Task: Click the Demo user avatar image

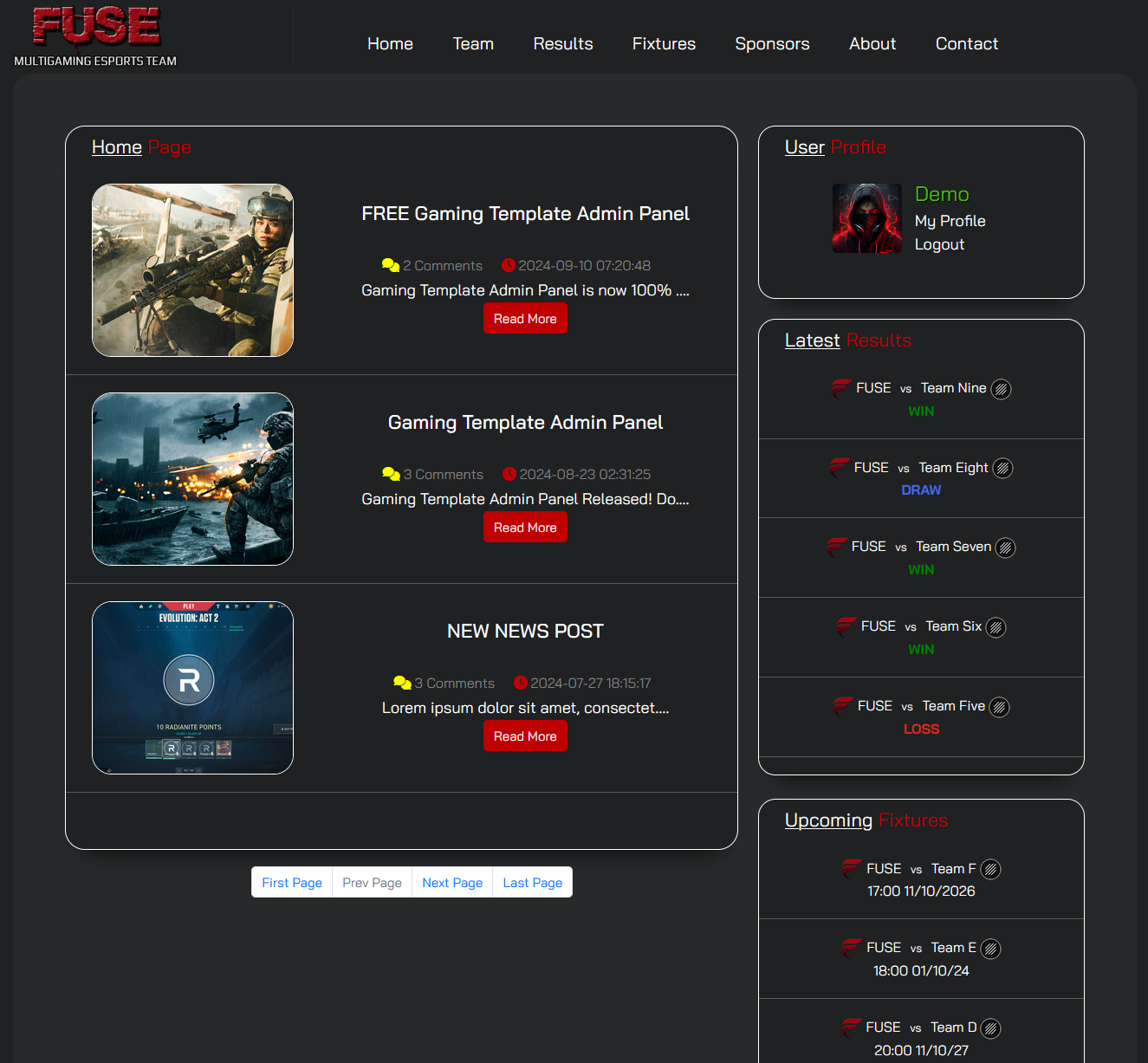Action: pos(866,218)
